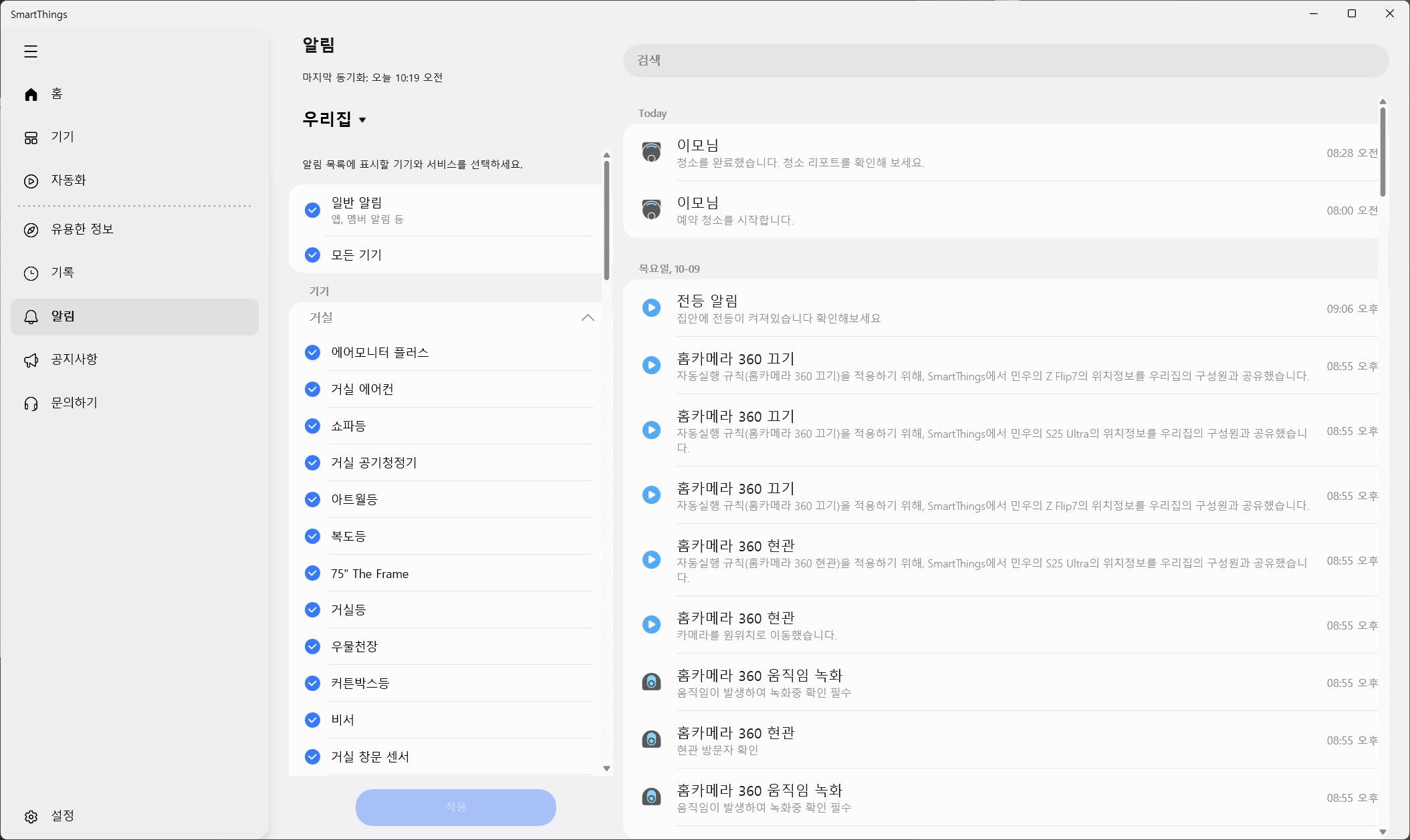Toggle the 모든 기기 checkbox

pos(312,255)
